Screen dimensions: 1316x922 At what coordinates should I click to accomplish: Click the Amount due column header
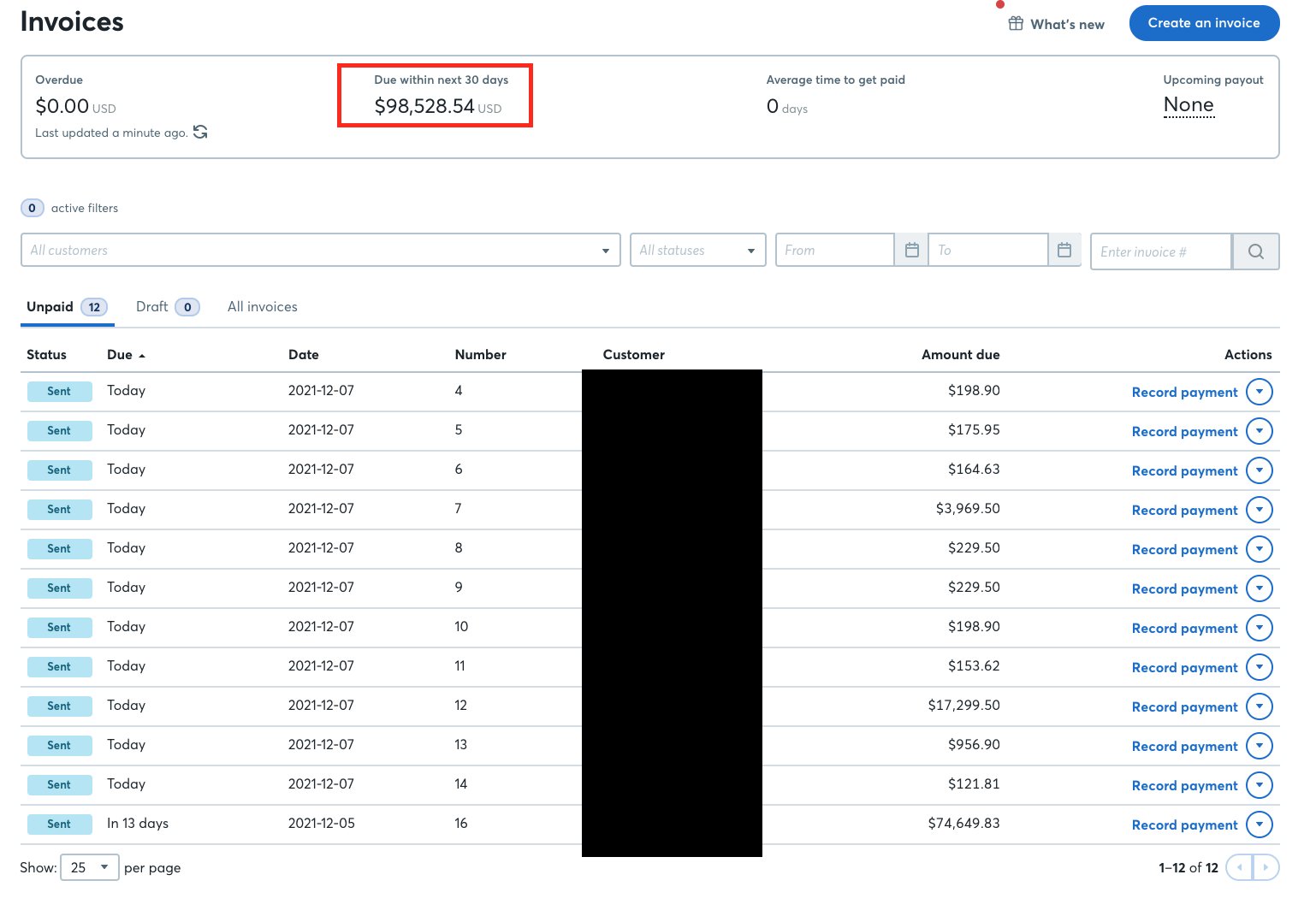click(x=960, y=355)
